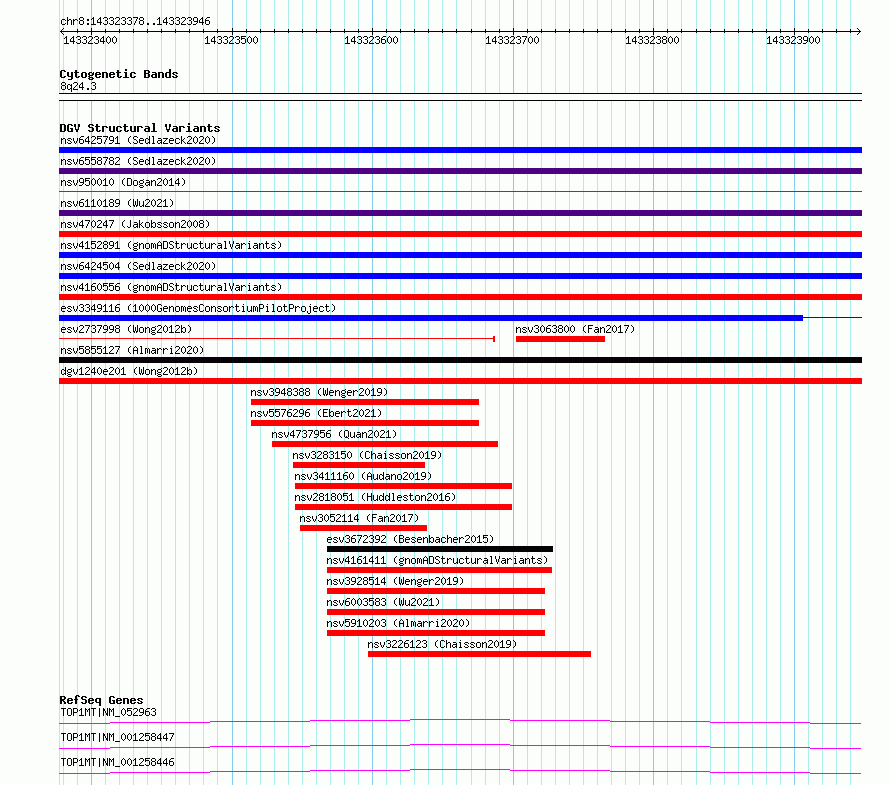890x785 pixels.
Task: Select the RefSeq Genes track title
Action: (x=102, y=700)
